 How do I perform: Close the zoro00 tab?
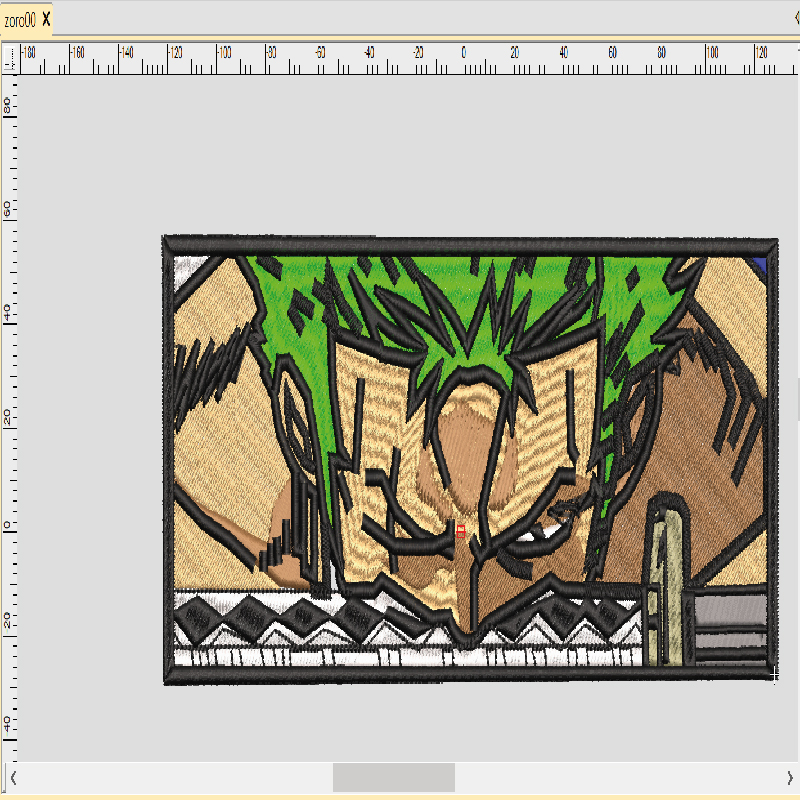click(x=46, y=20)
